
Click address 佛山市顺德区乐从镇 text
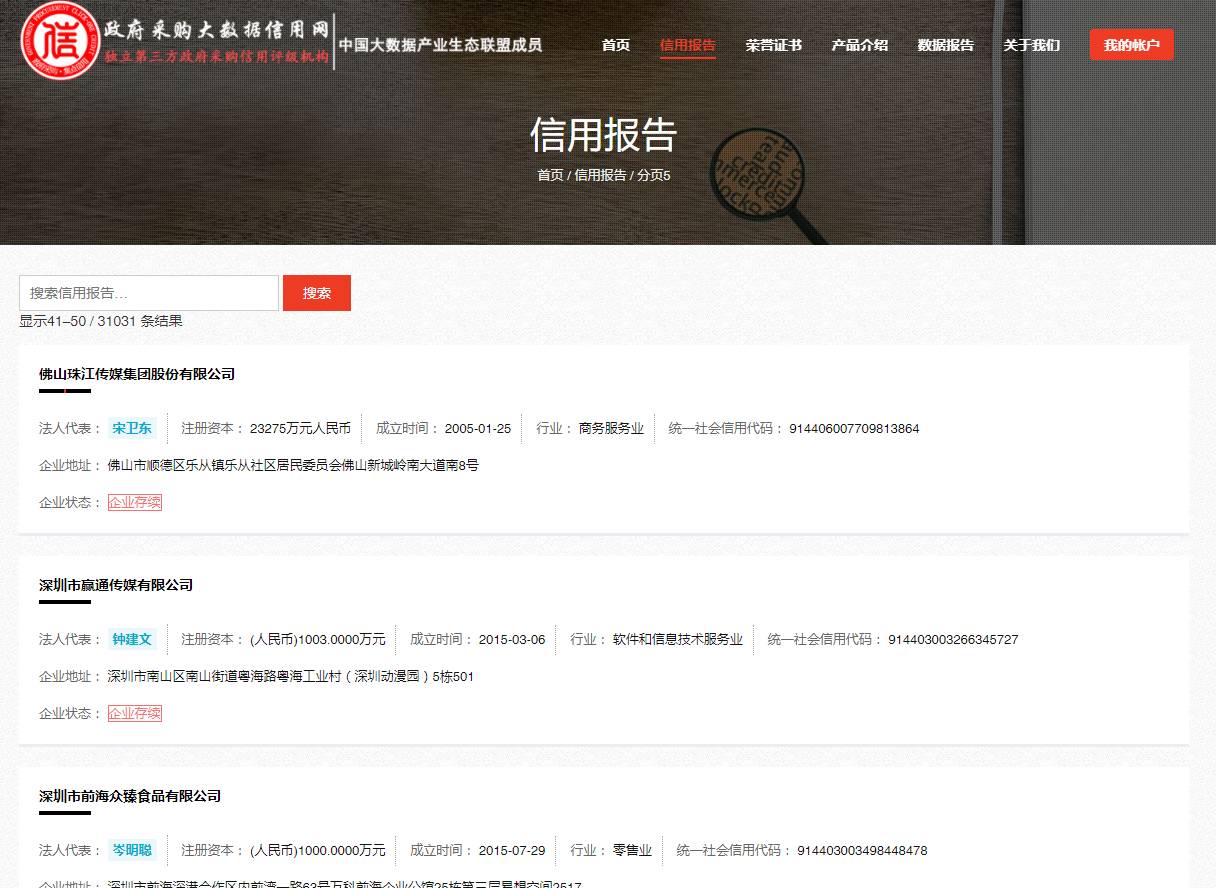[293, 466]
